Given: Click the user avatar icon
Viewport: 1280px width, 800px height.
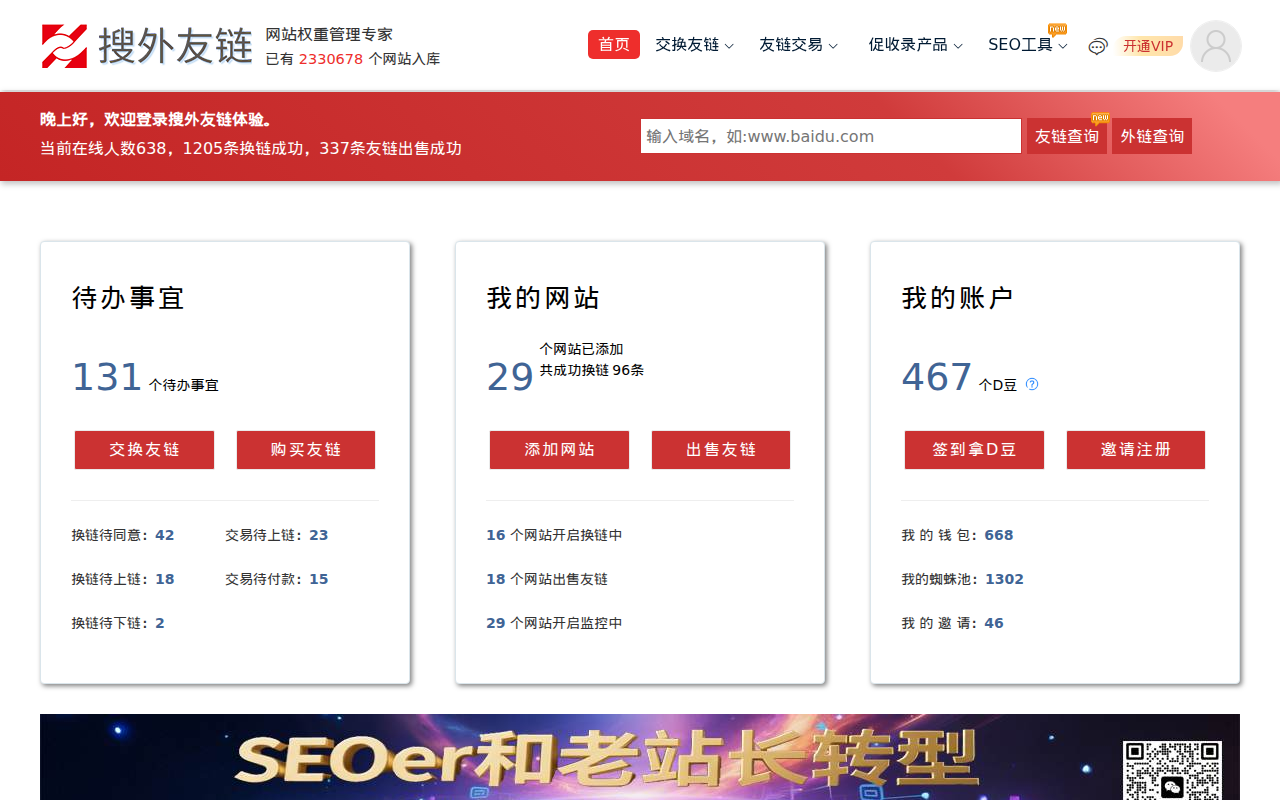Looking at the screenshot, I should coord(1215,45).
